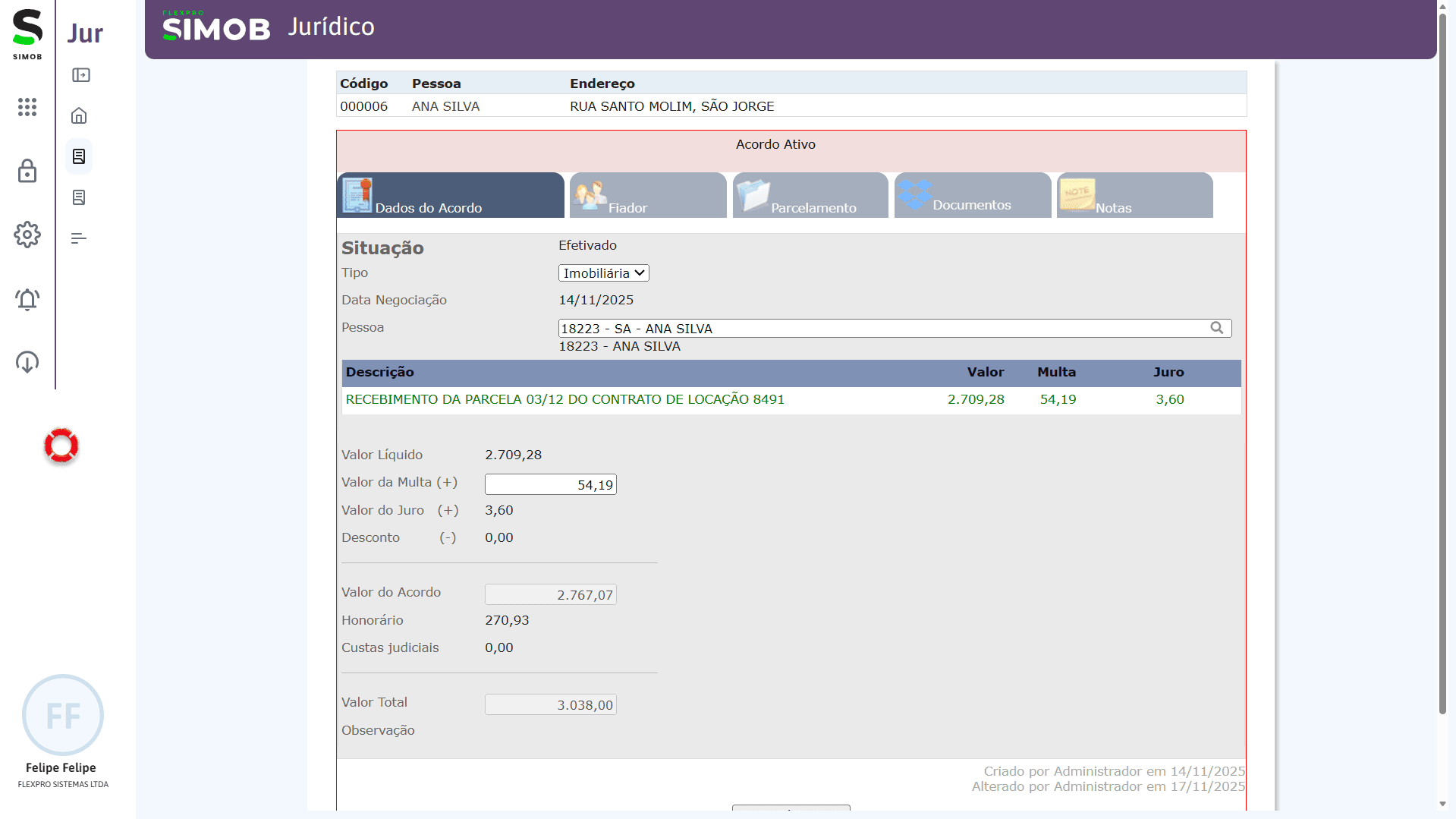Expand the sidebar panel toggle icon
The height and width of the screenshot is (819, 1456).
pyautogui.click(x=80, y=75)
